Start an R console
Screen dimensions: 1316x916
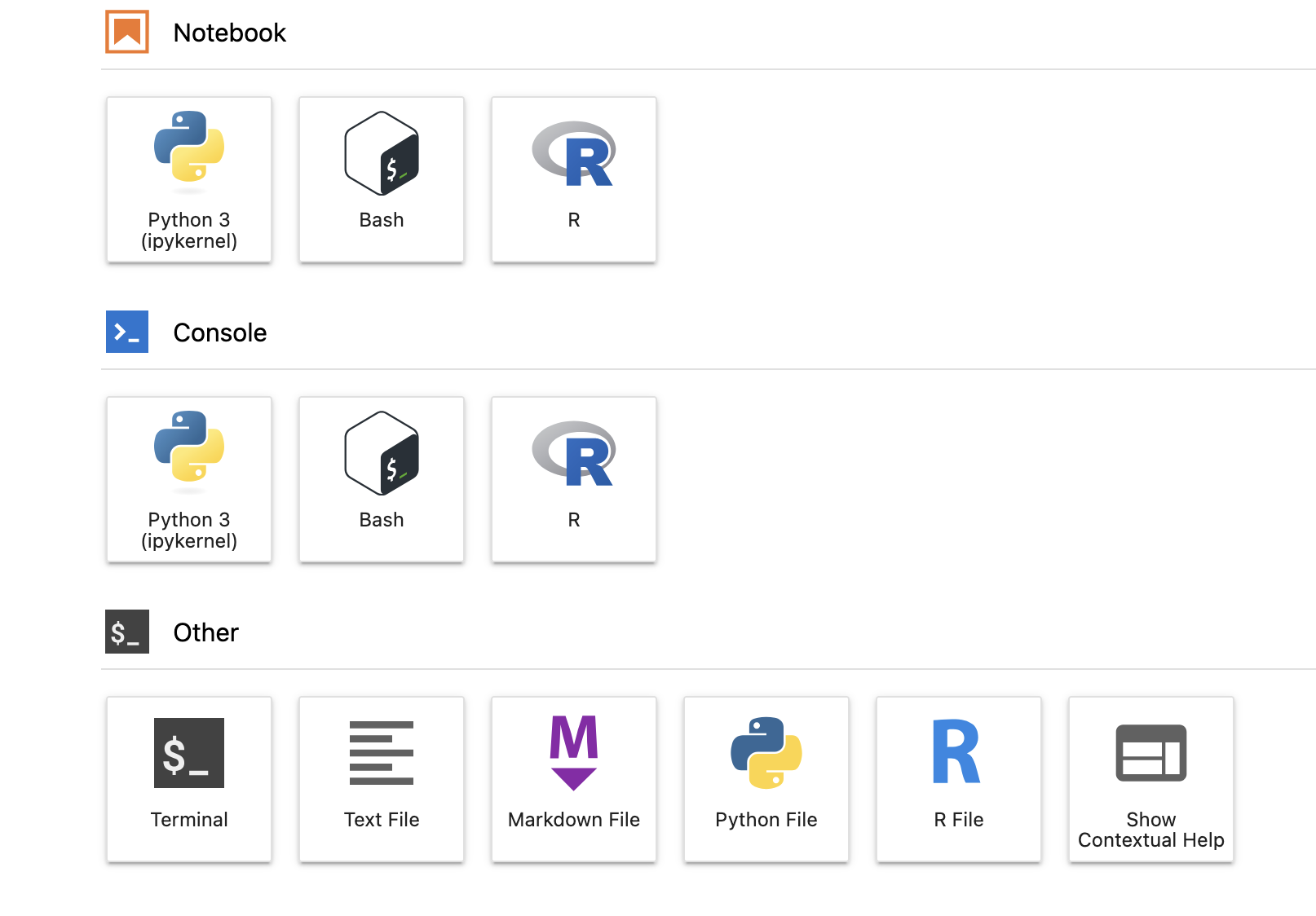click(x=574, y=479)
